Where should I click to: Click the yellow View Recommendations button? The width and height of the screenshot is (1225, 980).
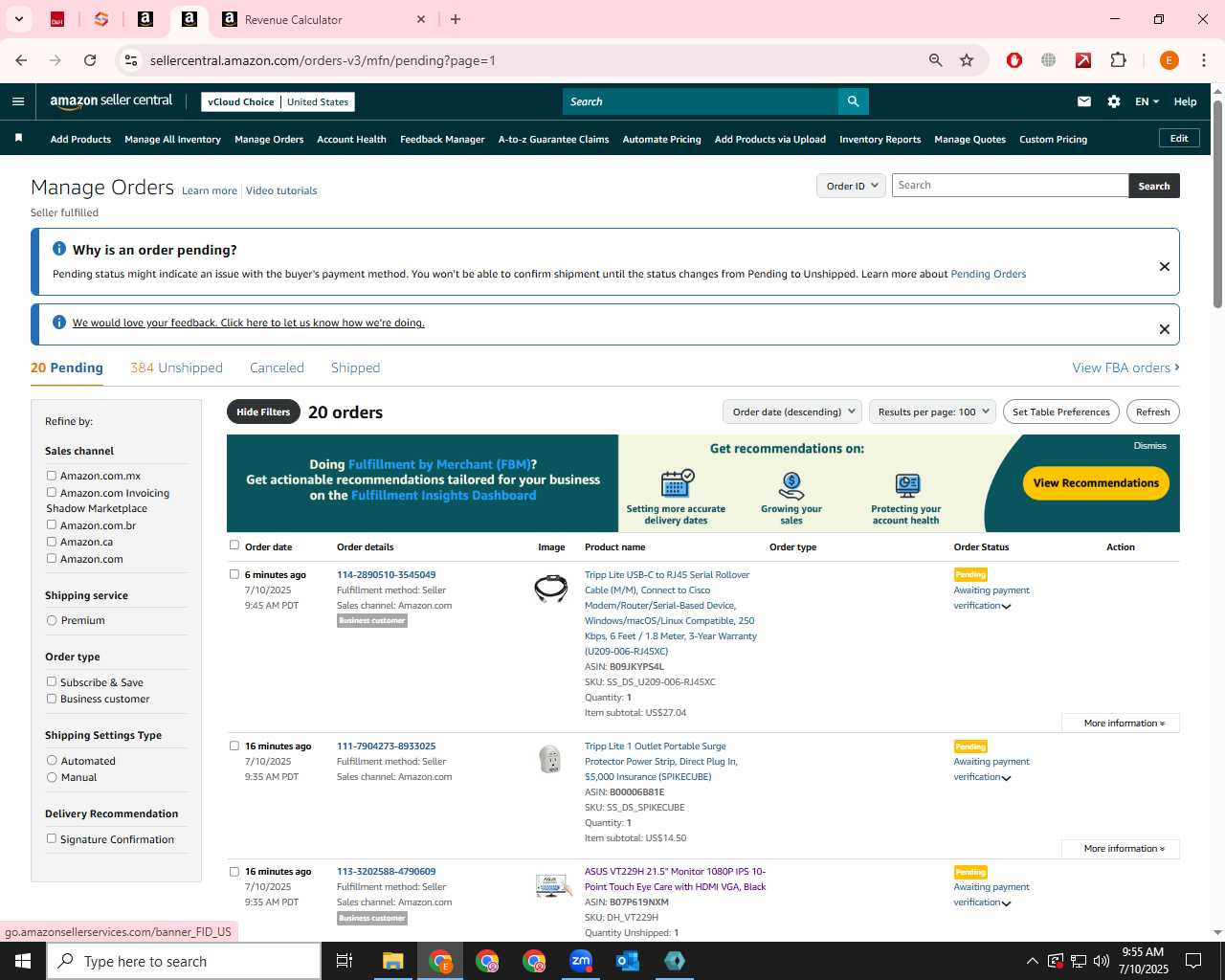click(x=1096, y=483)
